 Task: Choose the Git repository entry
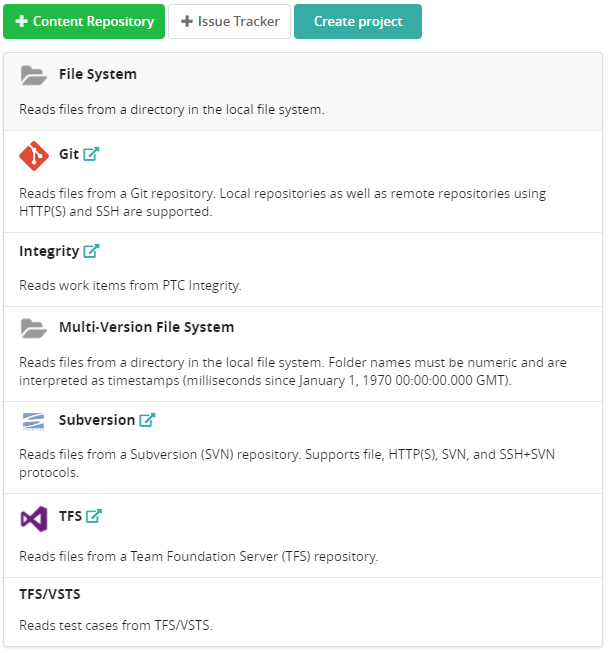coord(69,154)
